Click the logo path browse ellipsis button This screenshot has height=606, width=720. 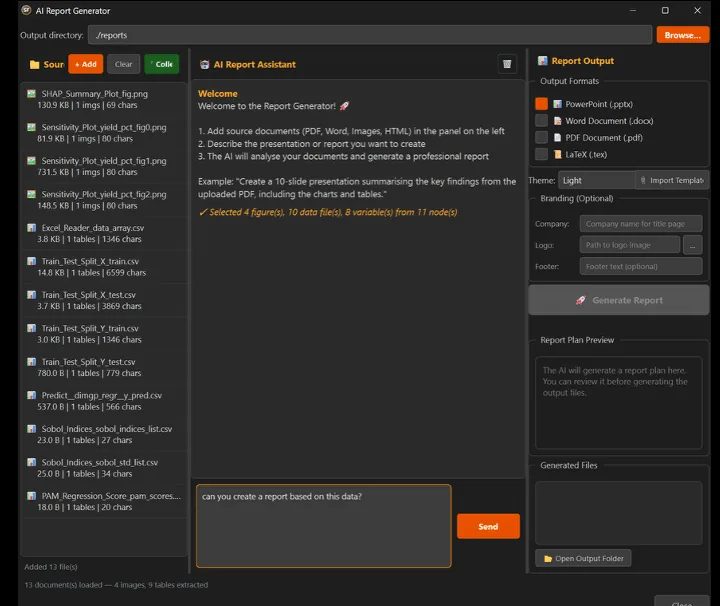692,245
